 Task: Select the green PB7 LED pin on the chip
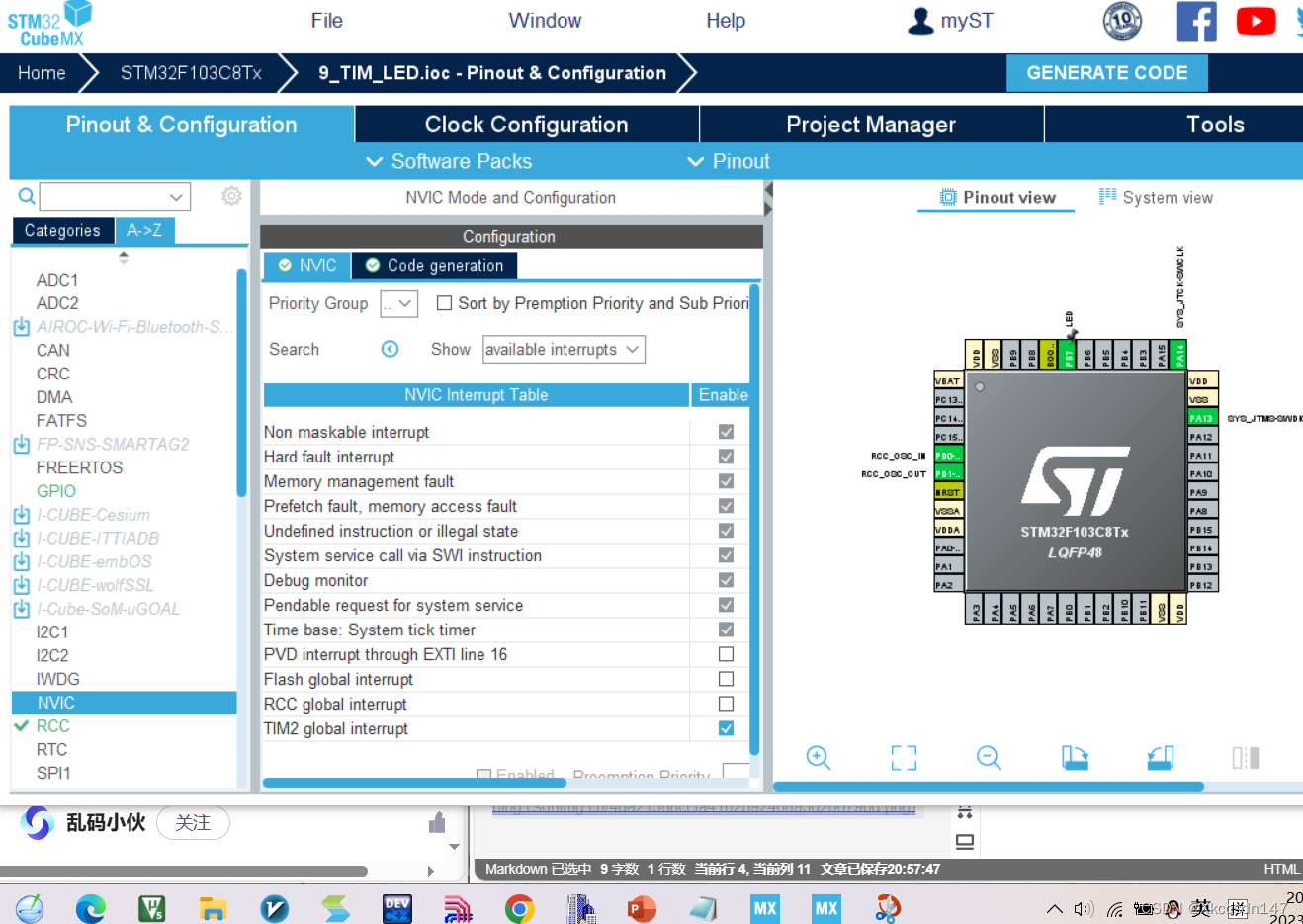coord(1069,355)
